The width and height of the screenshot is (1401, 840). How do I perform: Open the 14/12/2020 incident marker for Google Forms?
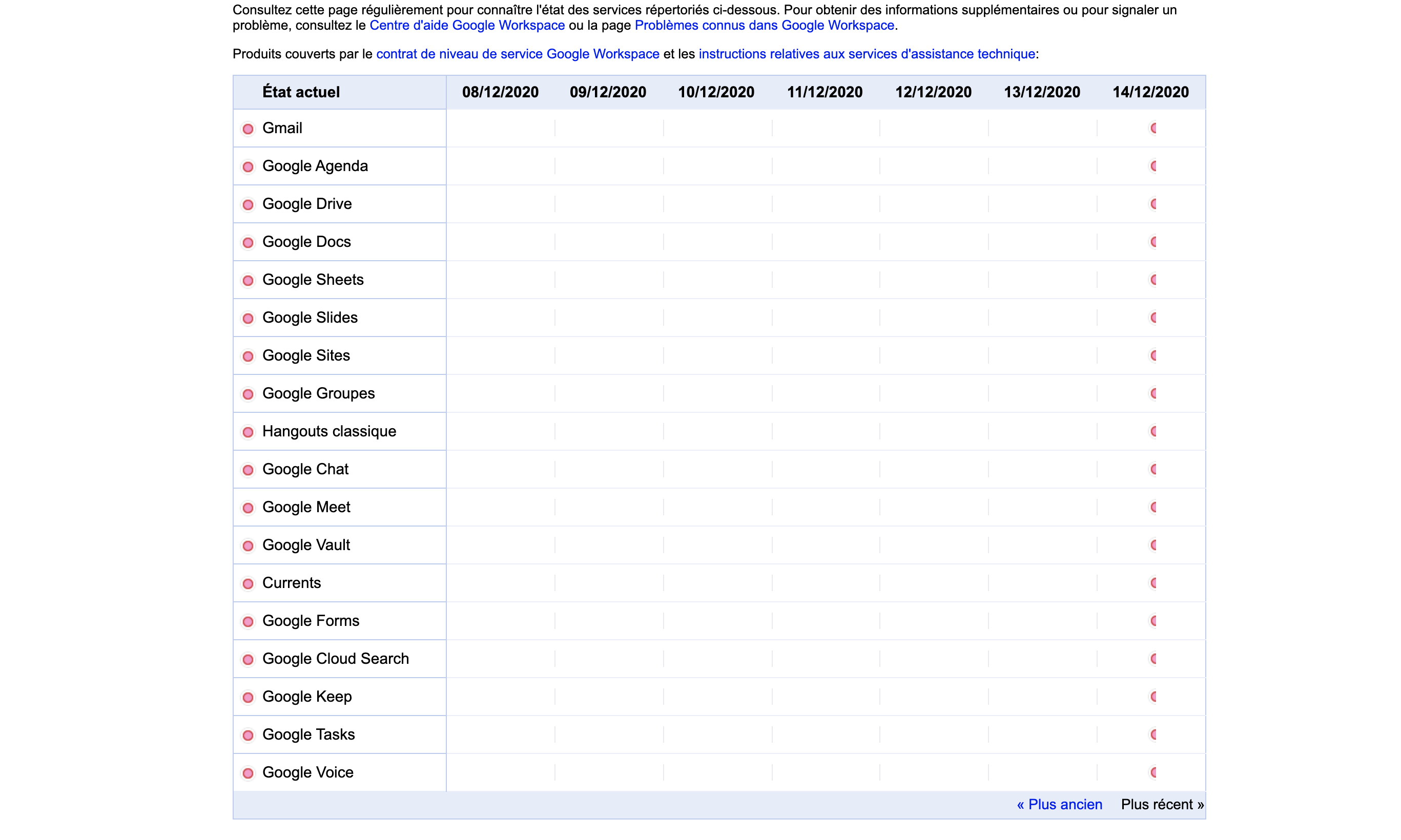[x=1152, y=621]
